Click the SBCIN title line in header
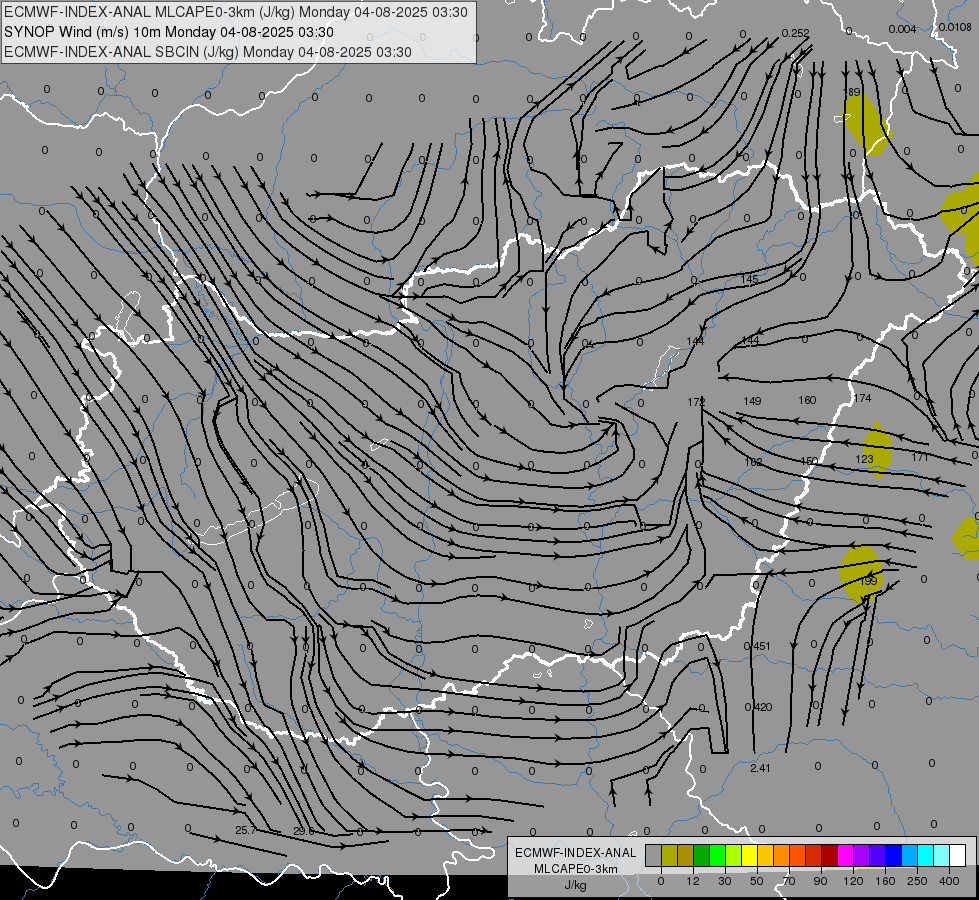979x900 pixels. click(208, 52)
